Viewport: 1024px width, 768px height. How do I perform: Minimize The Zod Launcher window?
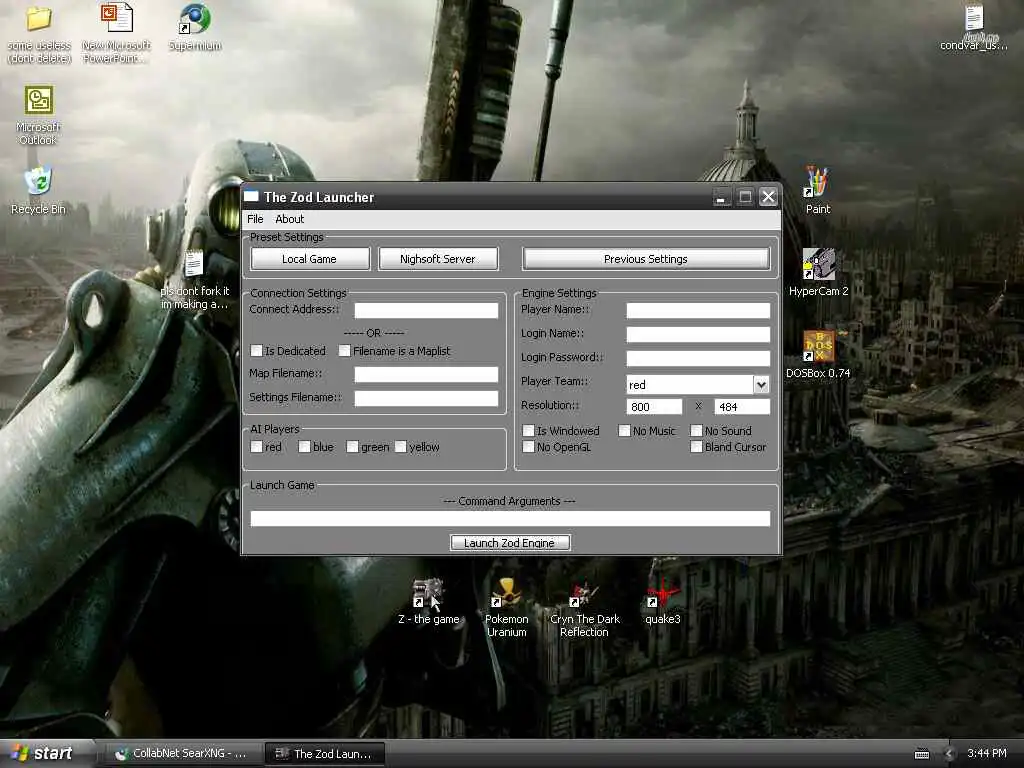click(721, 197)
